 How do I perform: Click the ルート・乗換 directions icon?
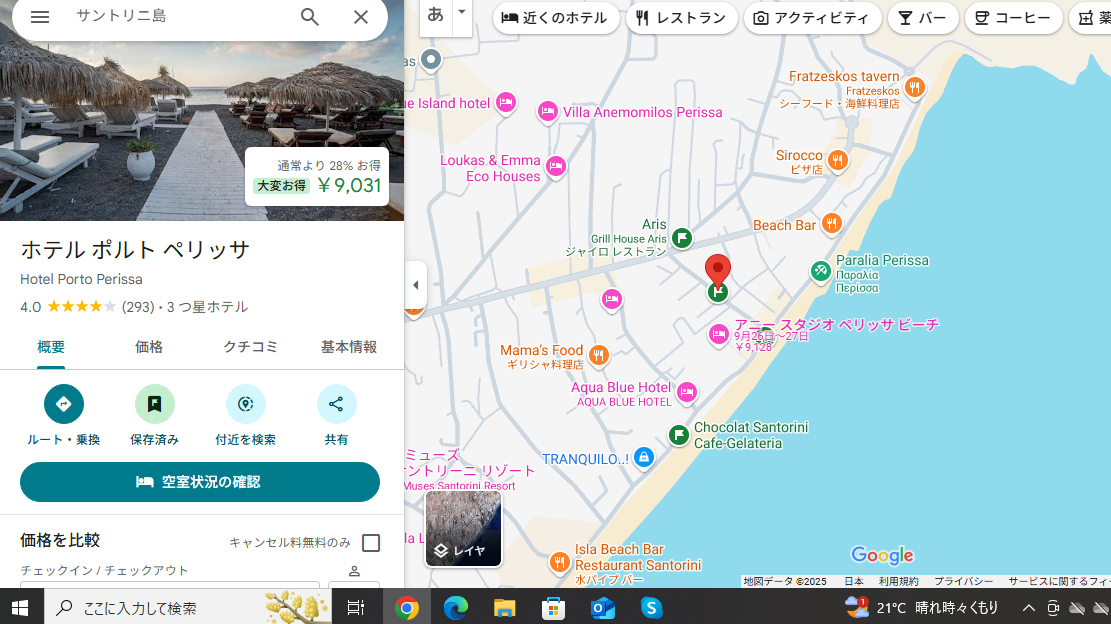[64, 404]
